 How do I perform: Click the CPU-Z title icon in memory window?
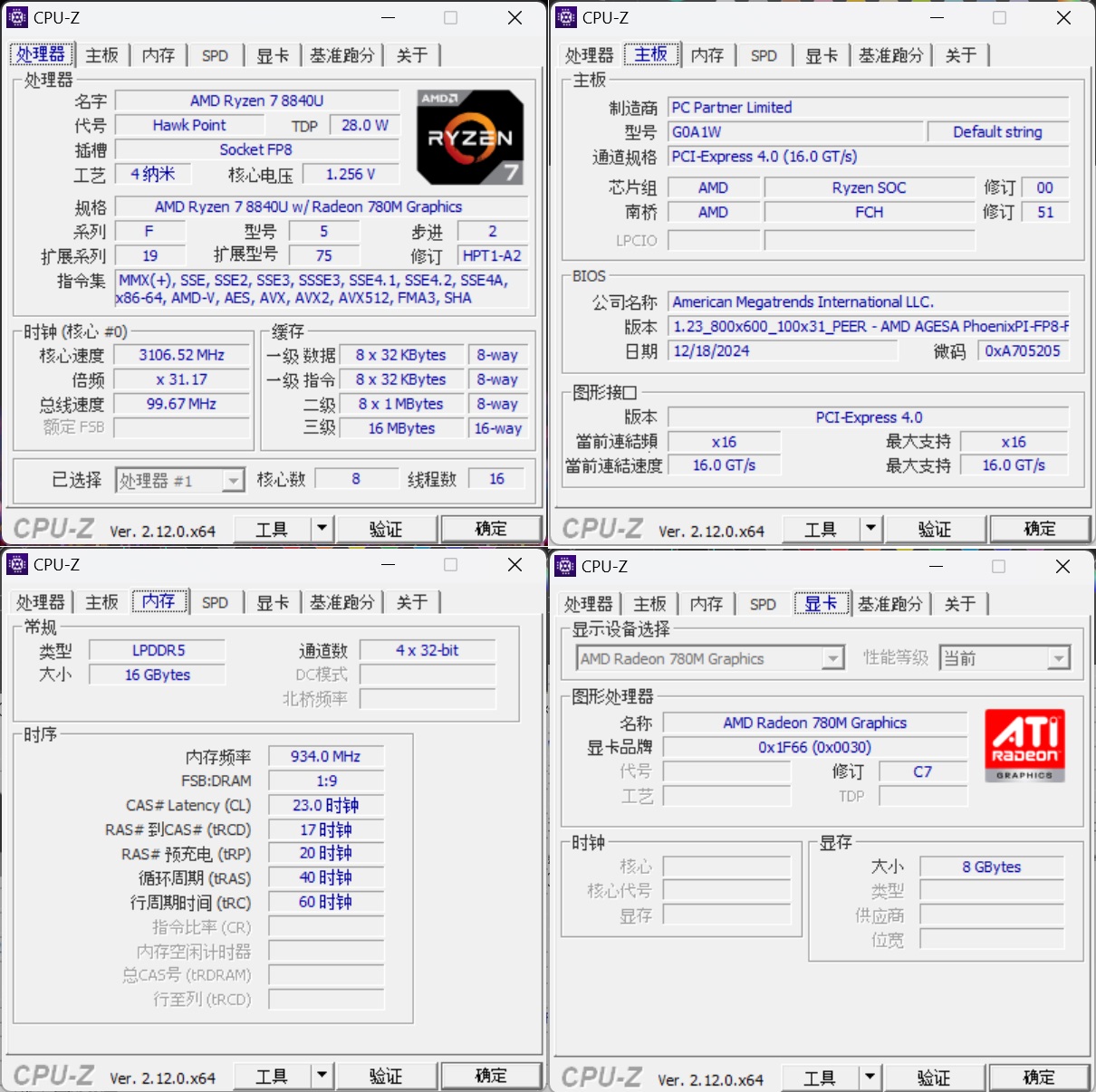click(17, 564)
